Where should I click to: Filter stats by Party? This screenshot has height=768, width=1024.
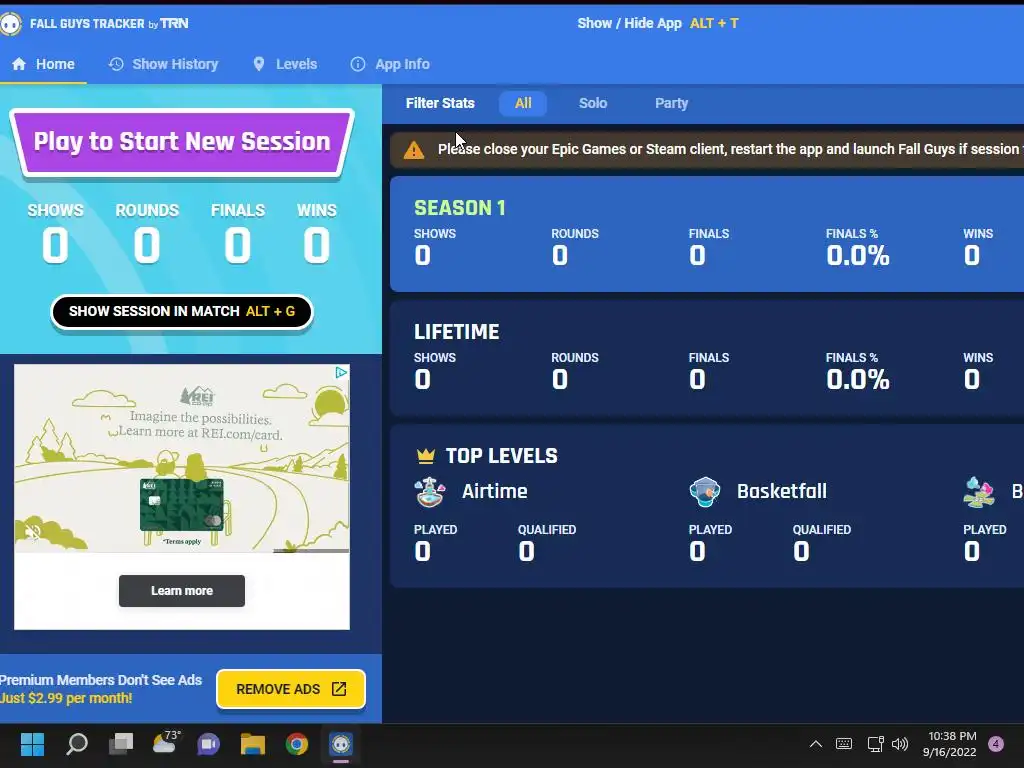tap(671, 103)
